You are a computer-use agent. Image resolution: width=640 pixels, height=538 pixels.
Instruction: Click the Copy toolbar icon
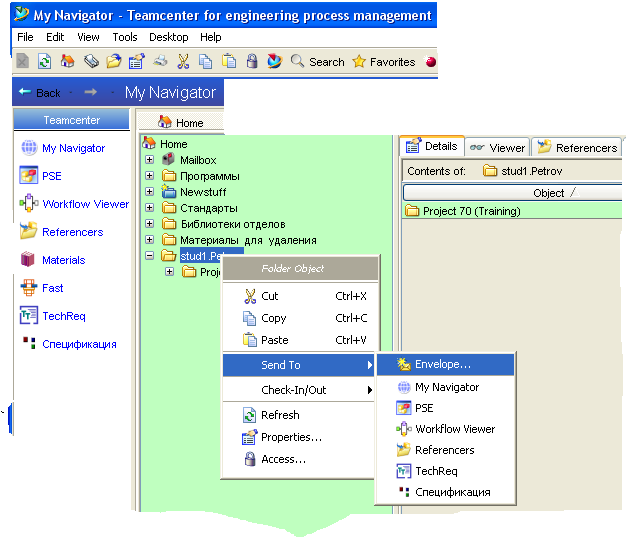point(205,62)
